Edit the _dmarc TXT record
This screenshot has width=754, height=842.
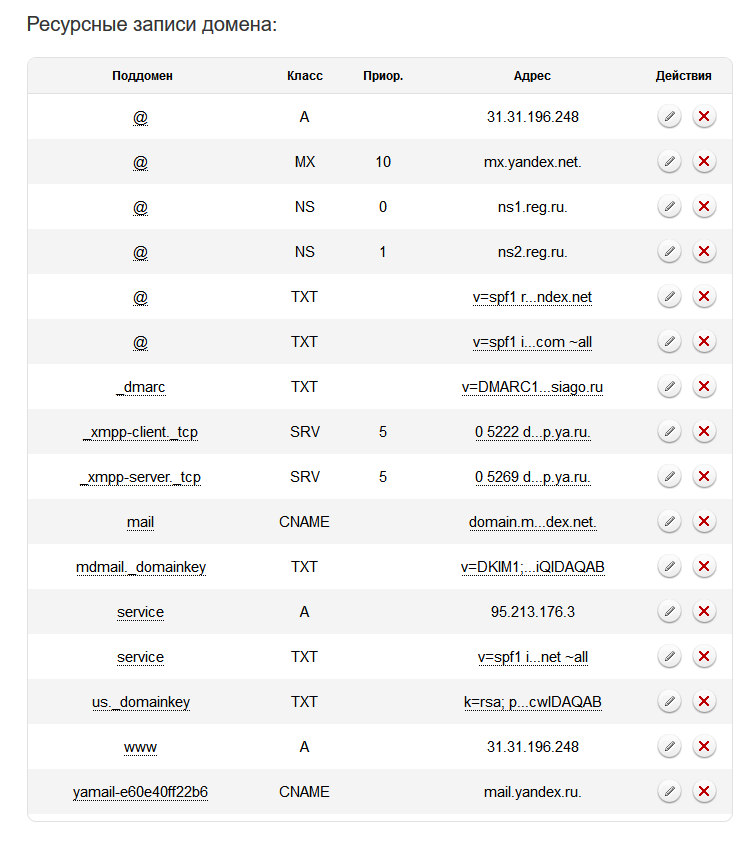coord(669,387)
